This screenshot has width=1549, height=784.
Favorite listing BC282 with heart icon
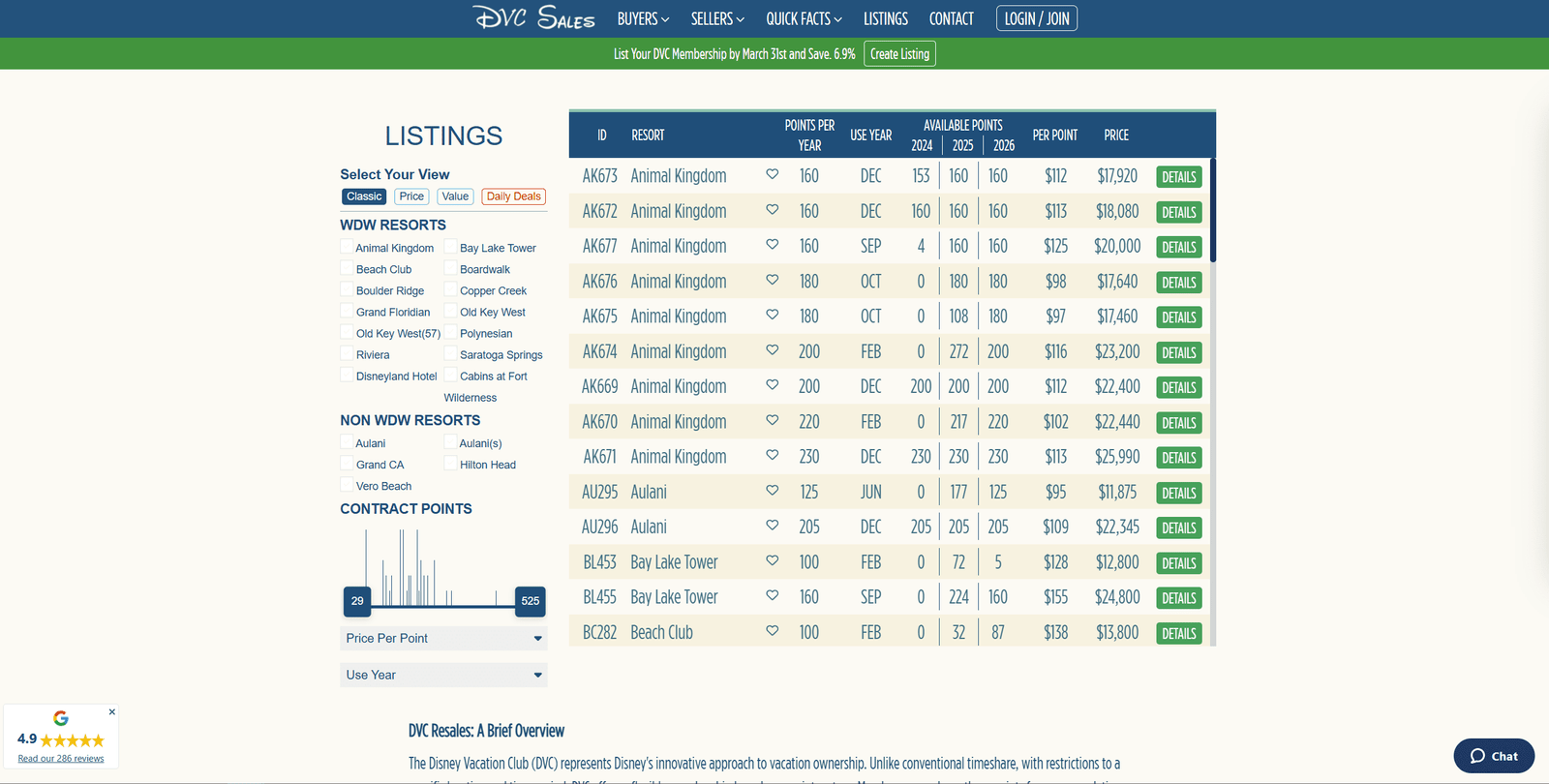[773, 631]
